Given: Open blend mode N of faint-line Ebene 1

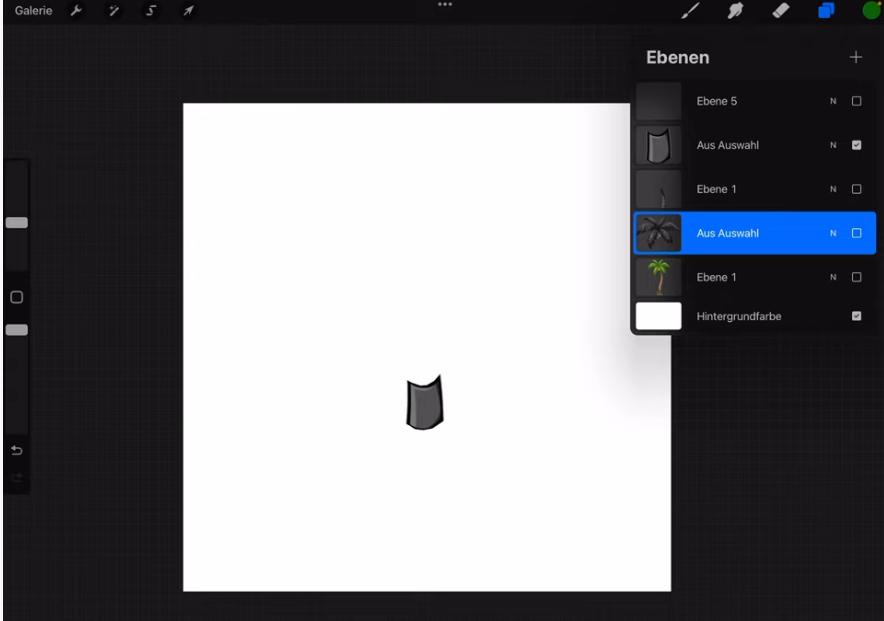Looking at the screenshot, I should tap(833, 189).
